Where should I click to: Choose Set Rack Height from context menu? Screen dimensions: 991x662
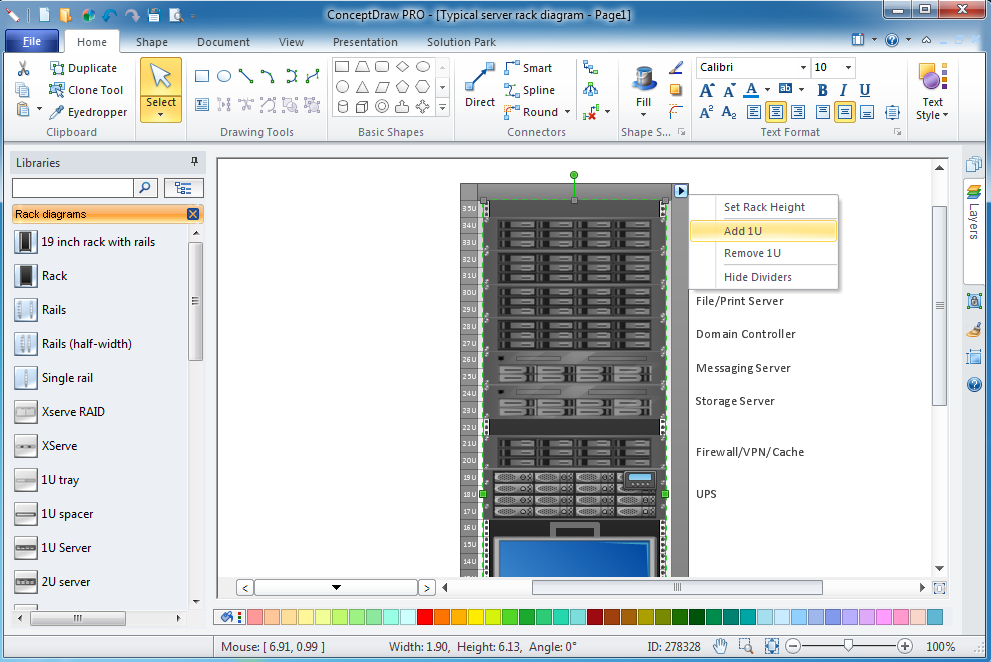coord(763,207)
